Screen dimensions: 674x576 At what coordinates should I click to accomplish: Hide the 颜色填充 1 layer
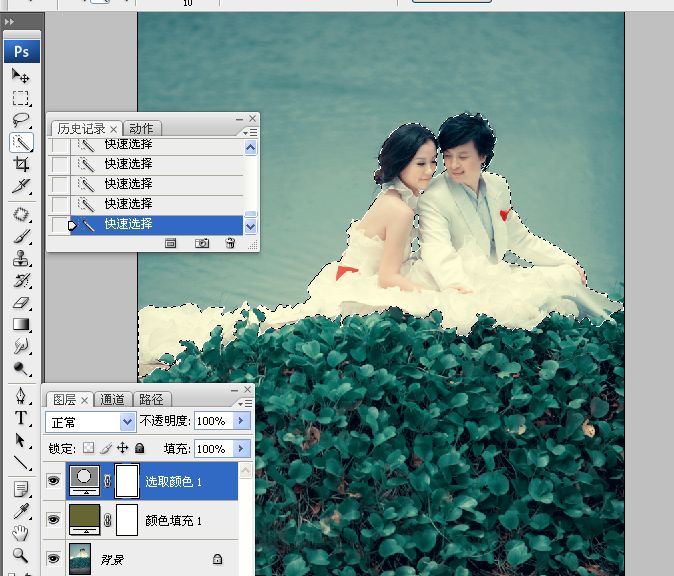(53, 520)
